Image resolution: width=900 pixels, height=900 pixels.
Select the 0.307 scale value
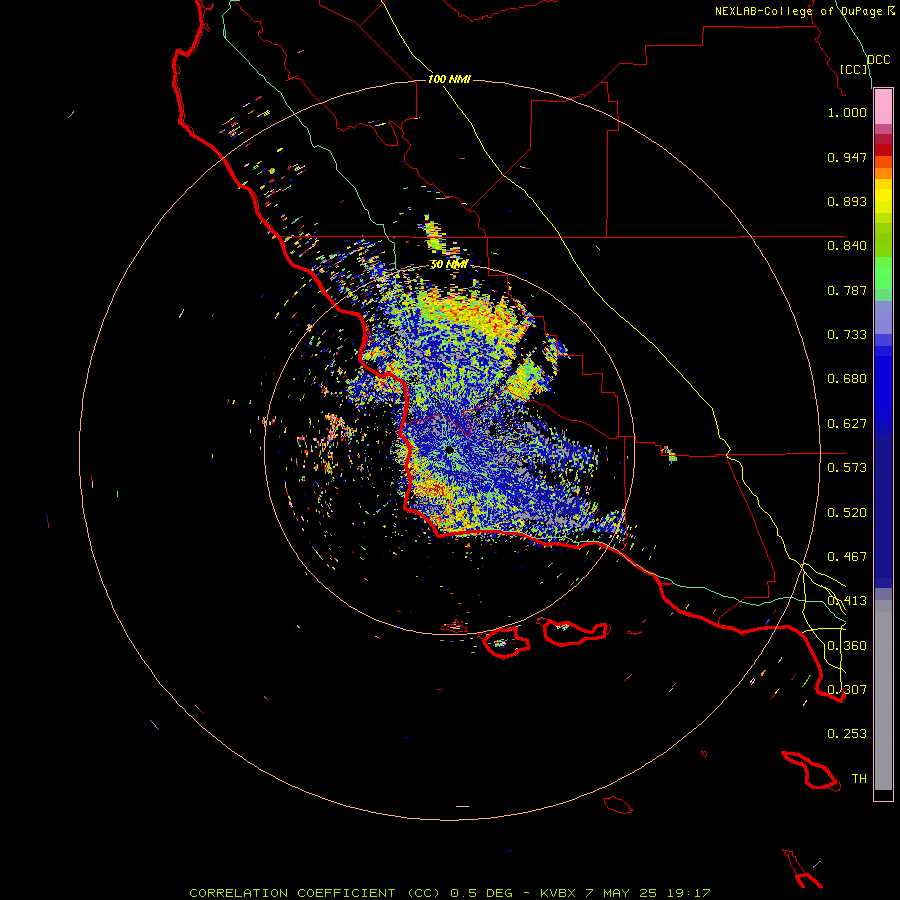coord(847,690)
